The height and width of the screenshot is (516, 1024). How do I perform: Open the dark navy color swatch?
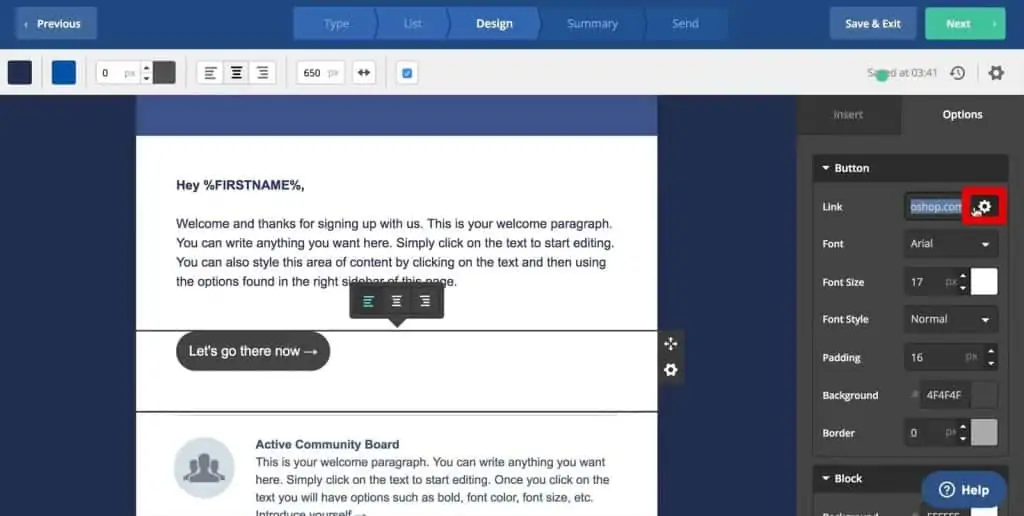click(20, 73)
